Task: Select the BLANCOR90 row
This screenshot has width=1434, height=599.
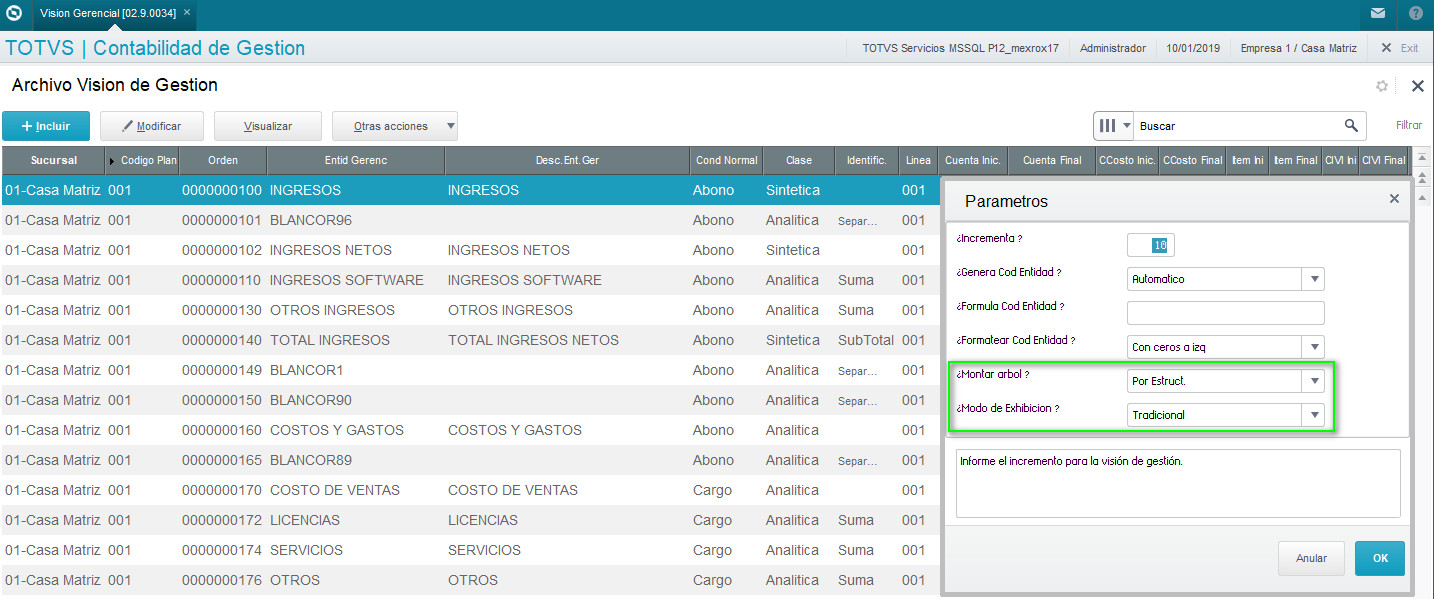Action: tap(470, 400)
